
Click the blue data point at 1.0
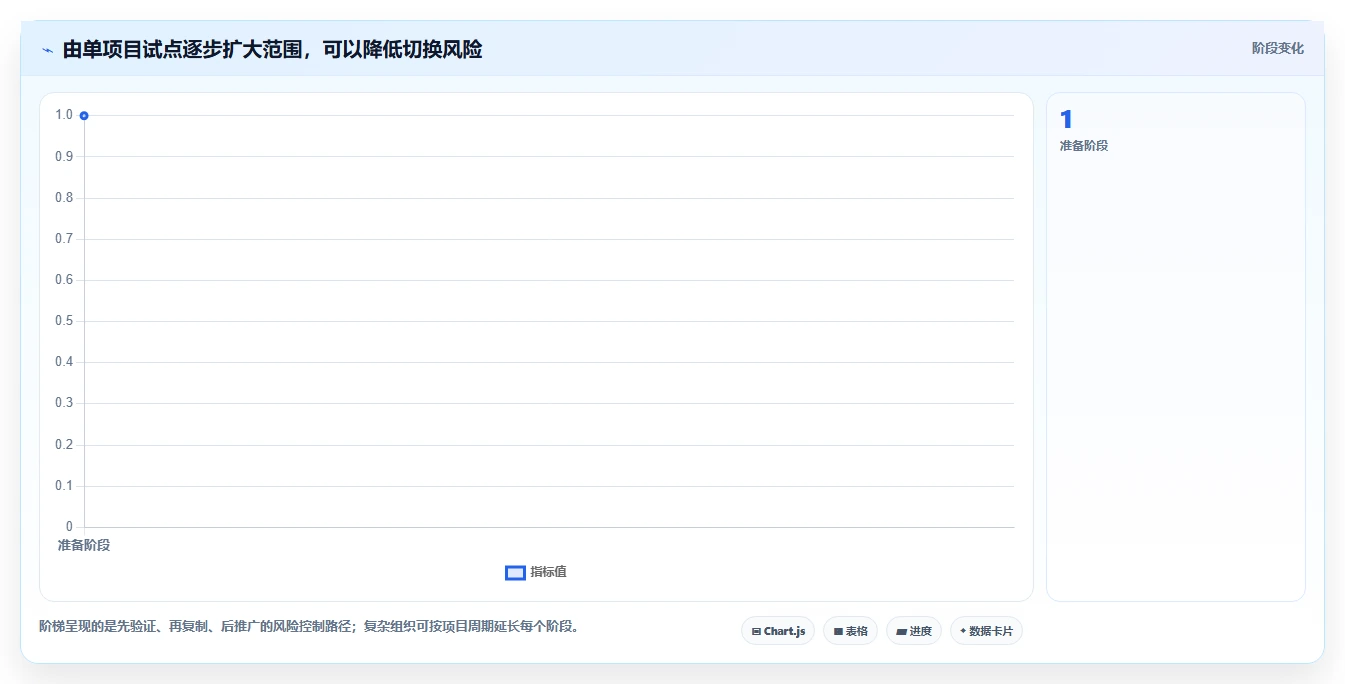[84, 116]
